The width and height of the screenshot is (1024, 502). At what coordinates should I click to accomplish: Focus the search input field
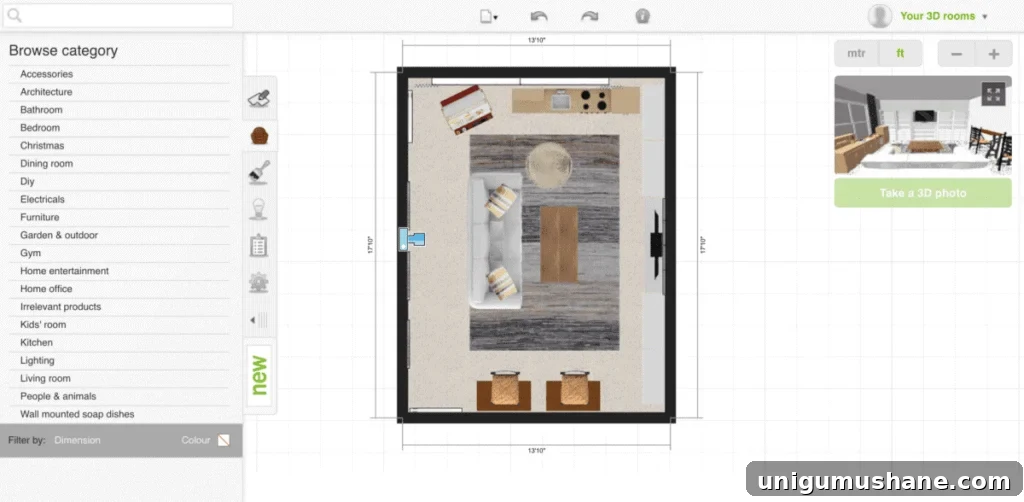[118, 16]
